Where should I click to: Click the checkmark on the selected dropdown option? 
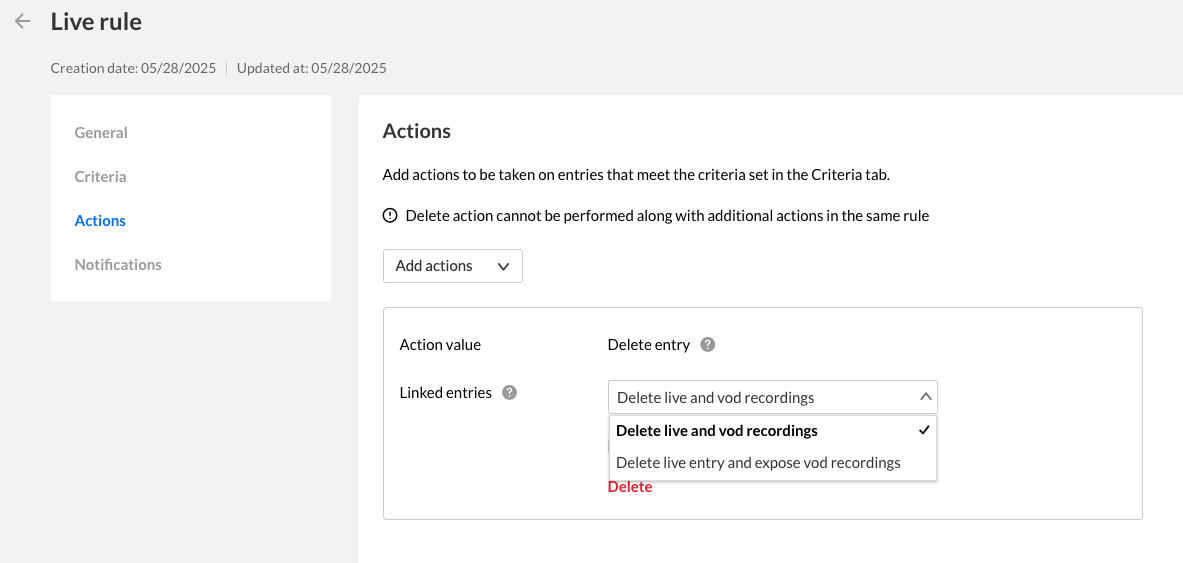pyautogui.click(x=924, y=430)
